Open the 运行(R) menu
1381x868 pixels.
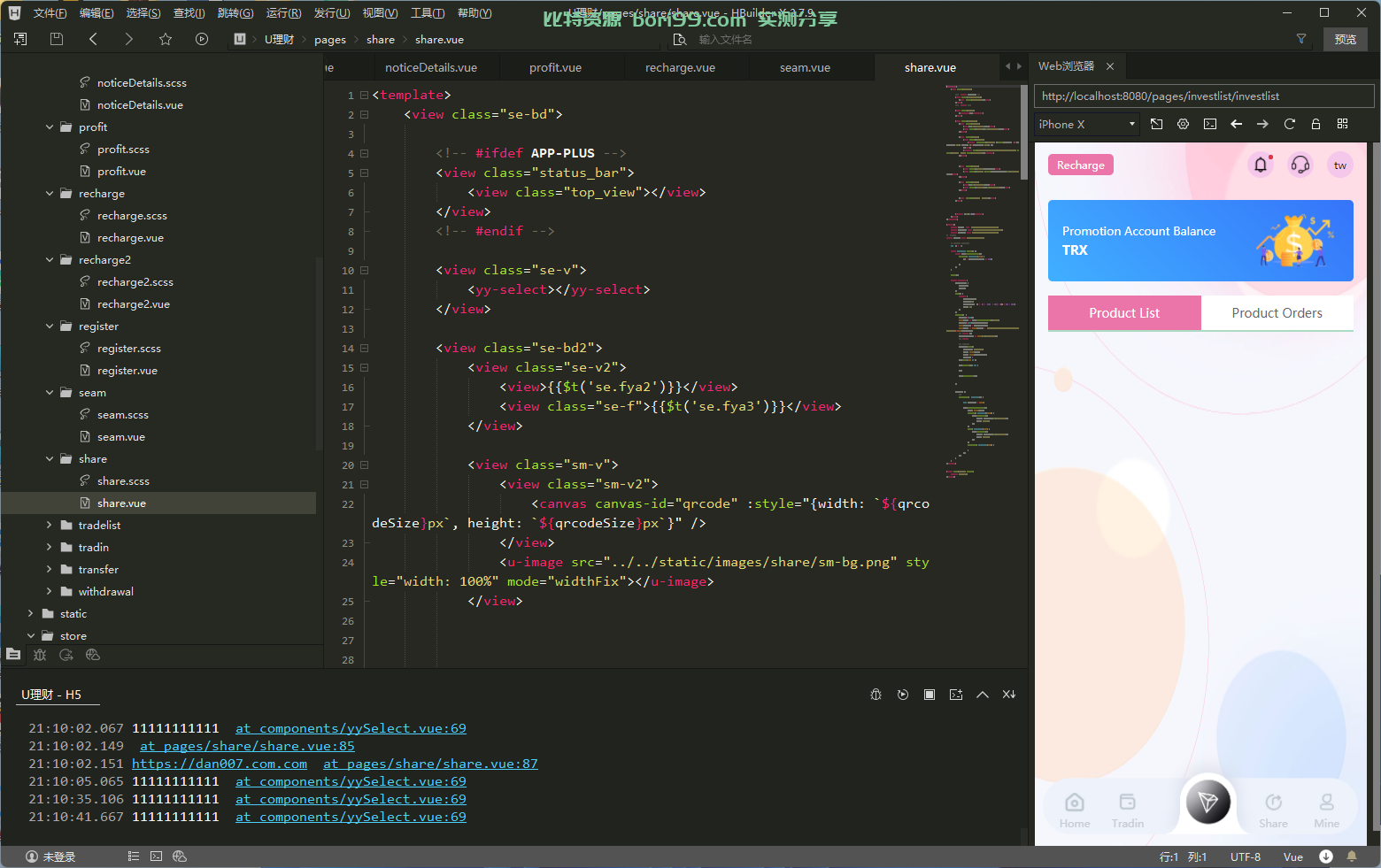[283, 13]
